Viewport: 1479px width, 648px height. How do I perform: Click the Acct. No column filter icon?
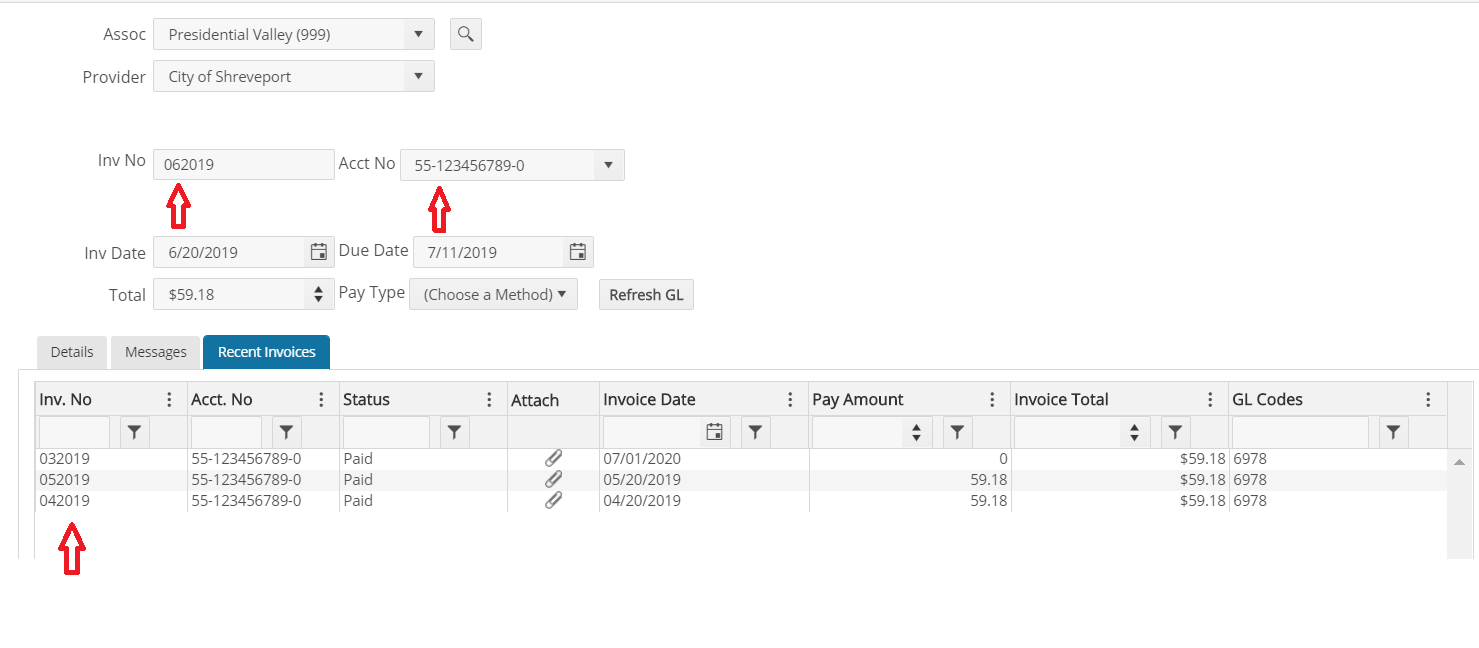point(287,432)
